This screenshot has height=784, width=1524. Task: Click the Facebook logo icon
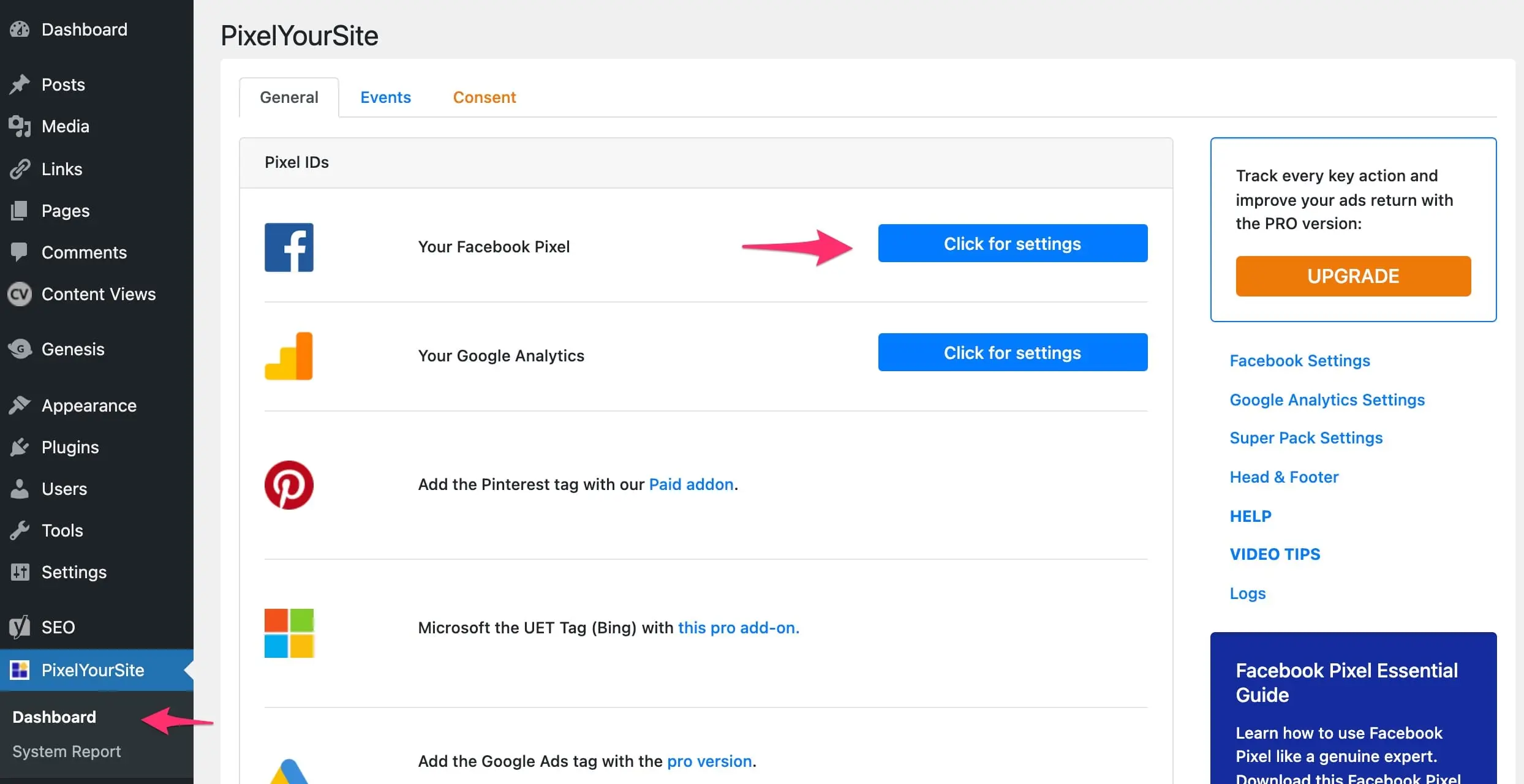pos(289,247)
